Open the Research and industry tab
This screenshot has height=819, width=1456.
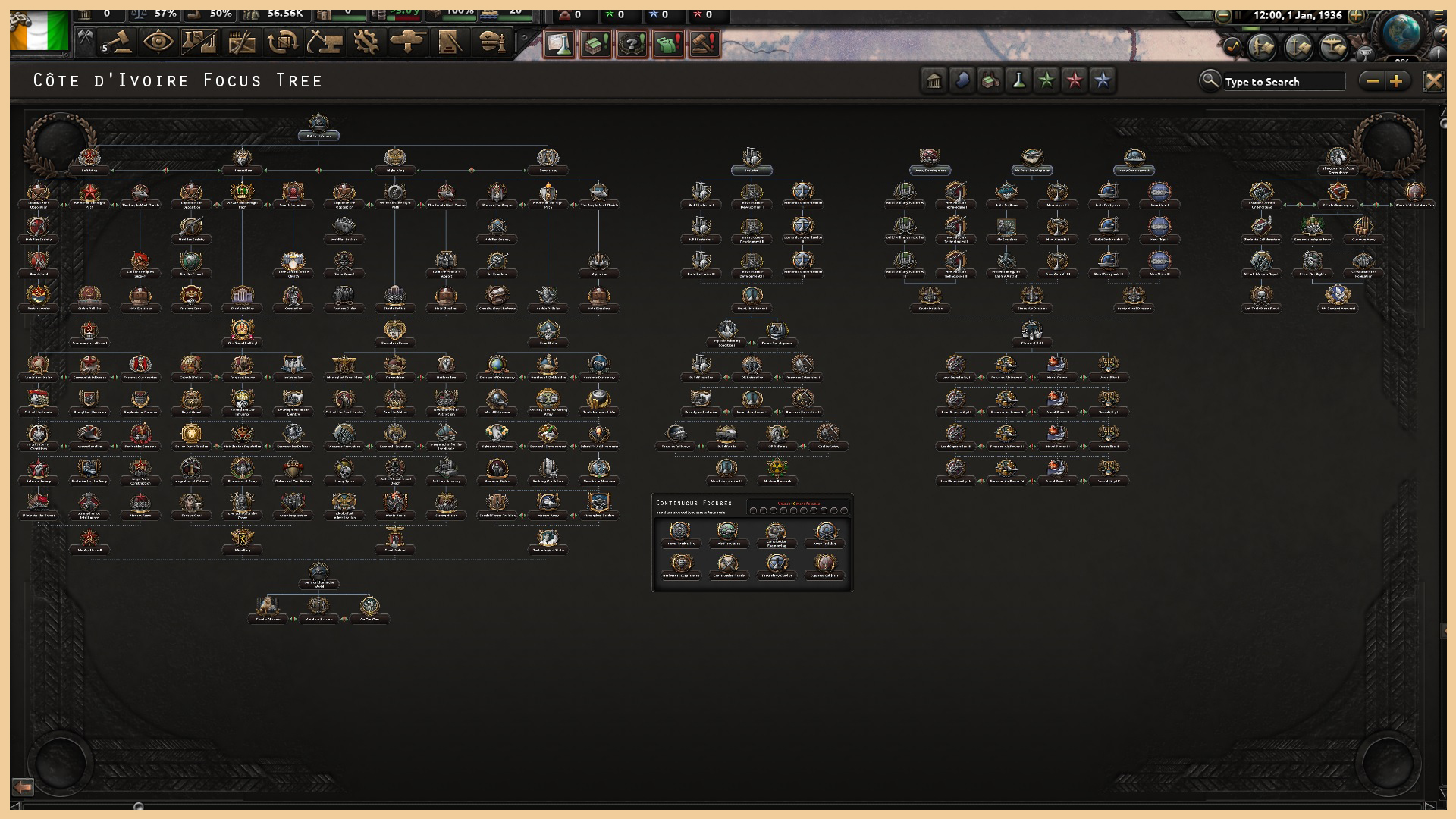[x=199, y=42]
